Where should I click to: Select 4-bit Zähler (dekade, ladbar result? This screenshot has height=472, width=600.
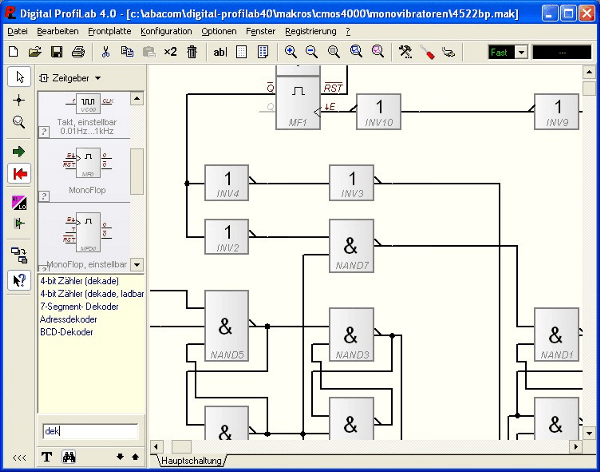pos(92,294)
